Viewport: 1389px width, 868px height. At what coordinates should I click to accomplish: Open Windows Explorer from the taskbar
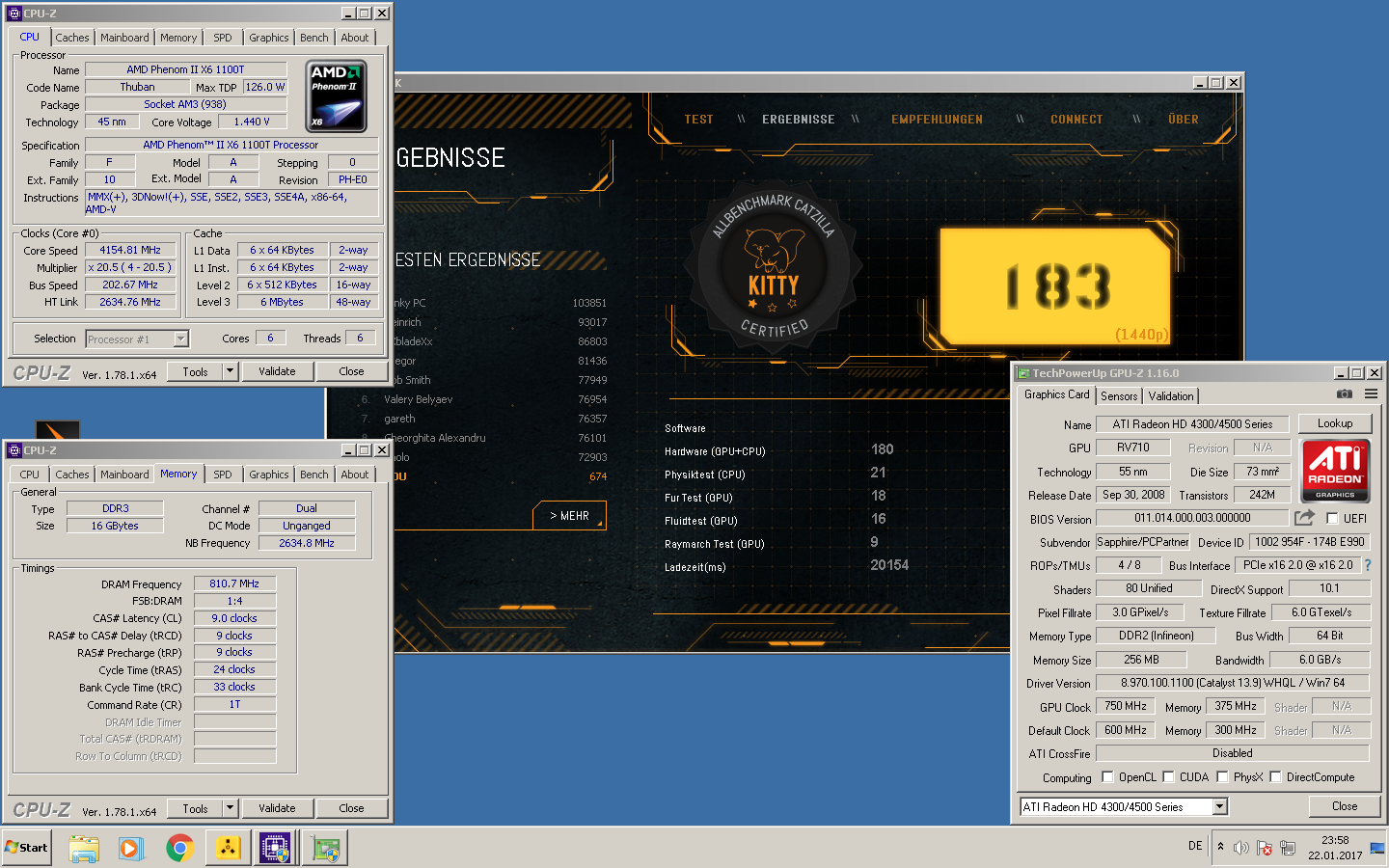pyautogui.click(x=84, y=849)
